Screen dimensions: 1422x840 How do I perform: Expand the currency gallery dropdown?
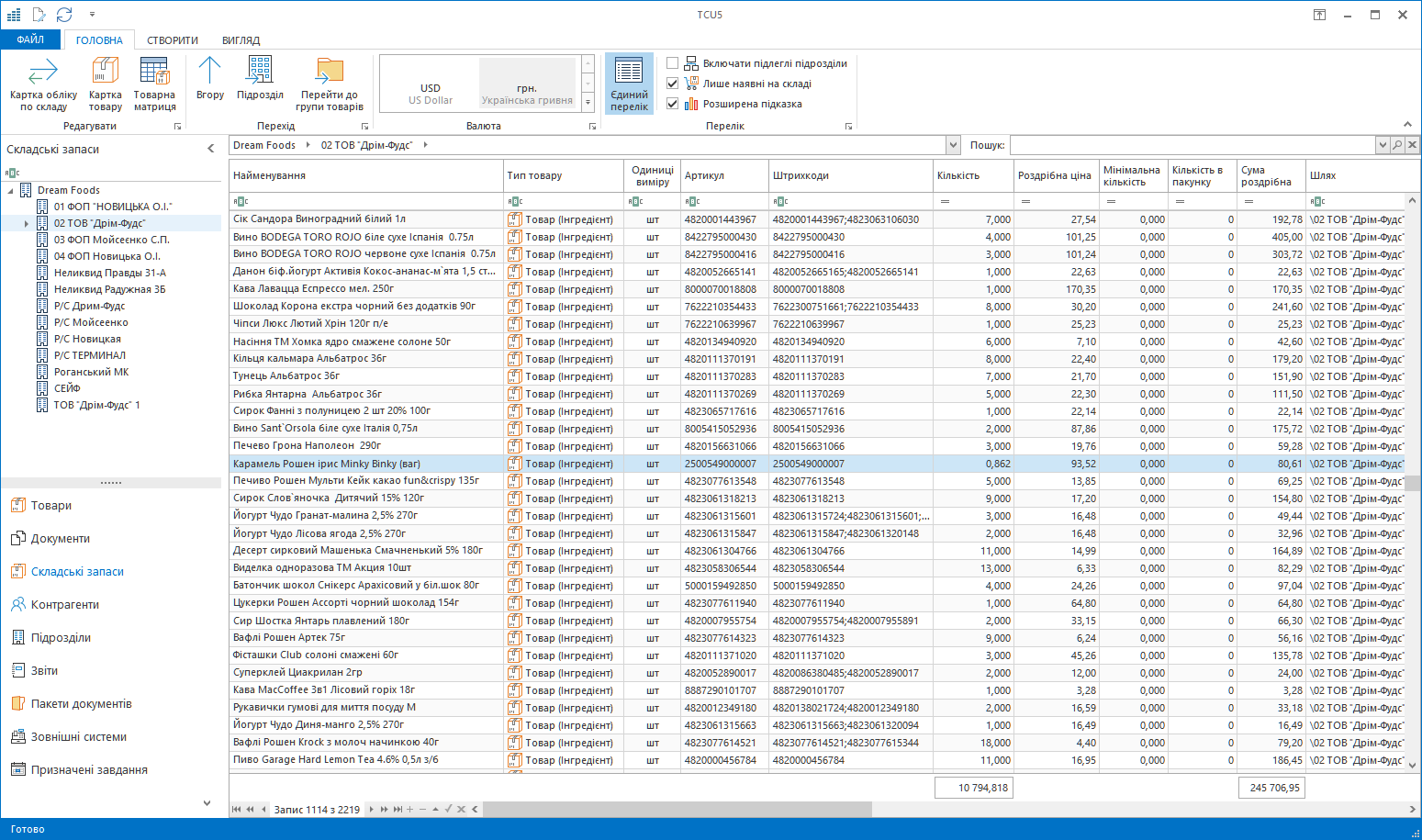pos(588,103)
